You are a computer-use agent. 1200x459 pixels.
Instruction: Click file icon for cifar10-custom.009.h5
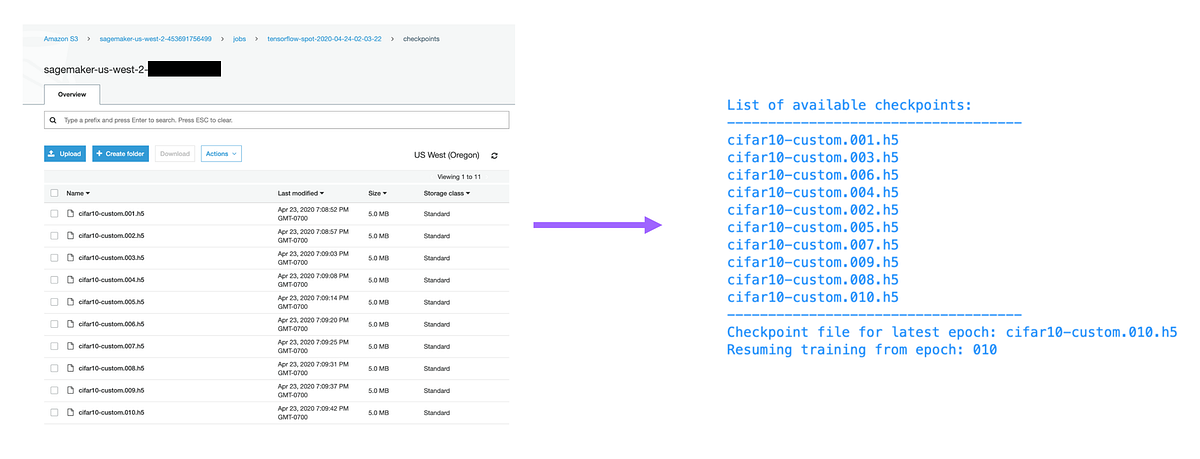71,390
